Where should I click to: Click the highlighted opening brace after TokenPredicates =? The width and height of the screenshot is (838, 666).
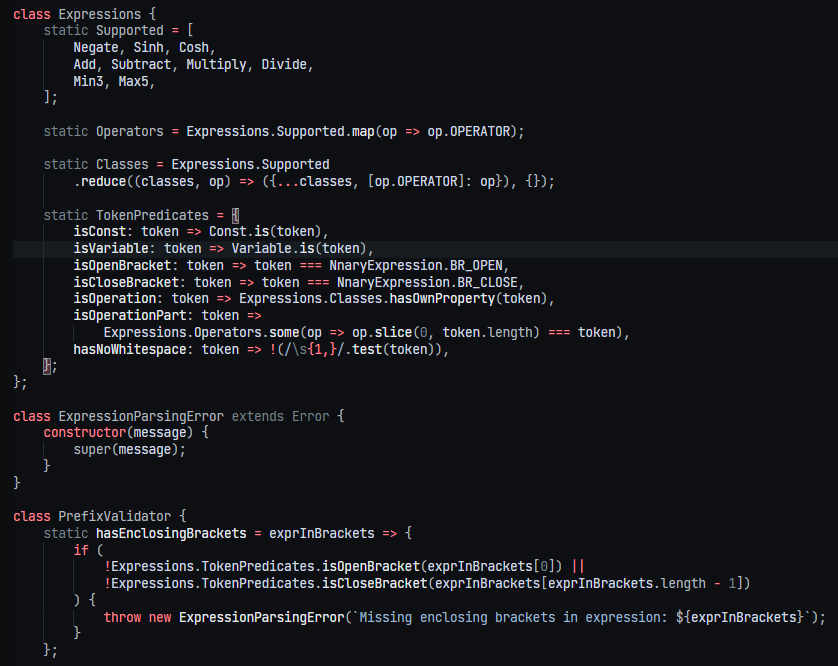(235, 215)
